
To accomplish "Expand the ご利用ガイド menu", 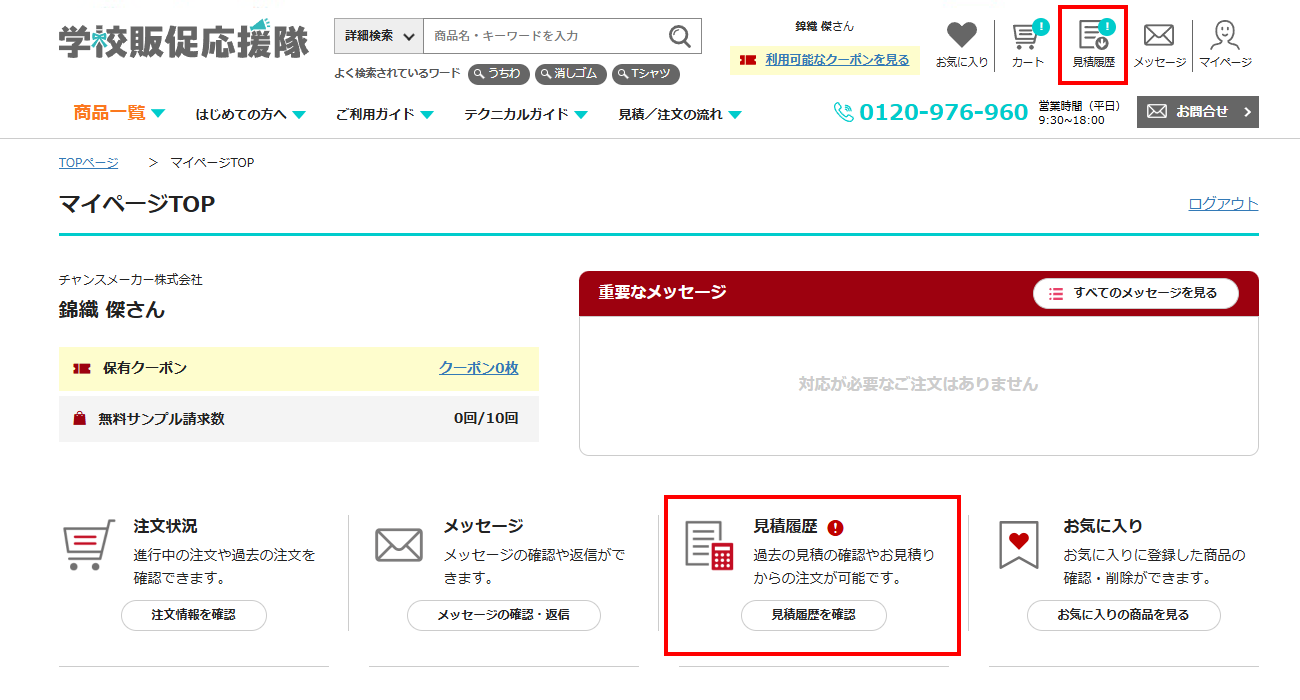I will [x=384, y=114].
